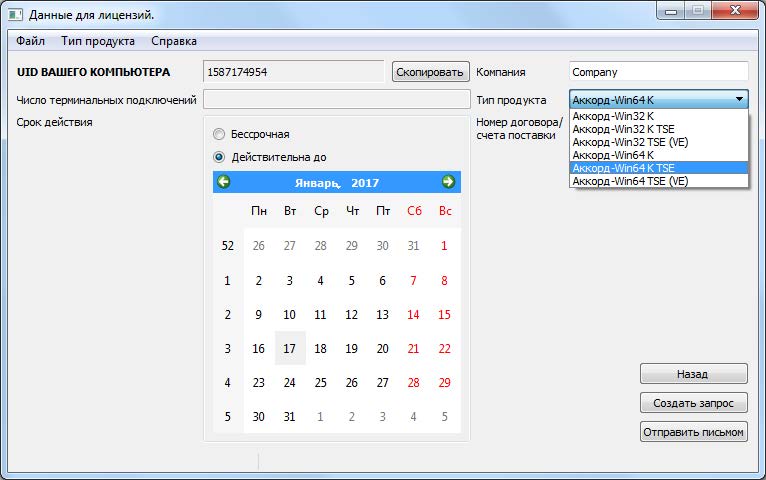Select January 14 in the calendar

pos(413,314)
